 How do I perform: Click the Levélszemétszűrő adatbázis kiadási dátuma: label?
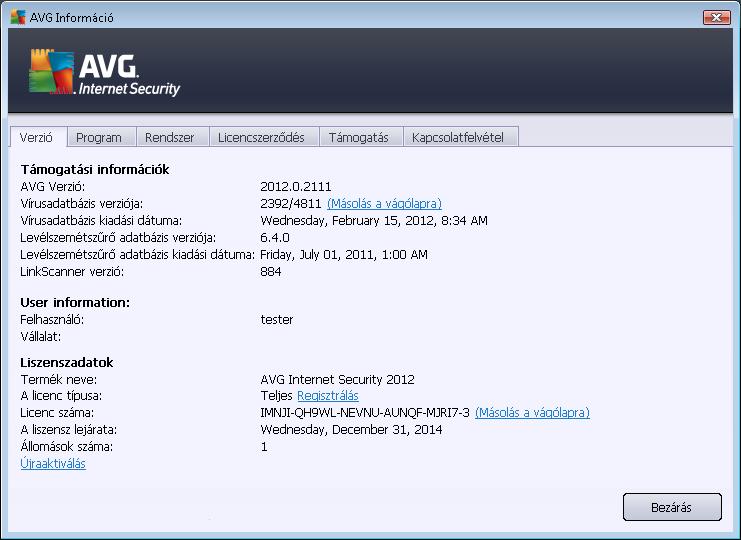pos(138,255)
